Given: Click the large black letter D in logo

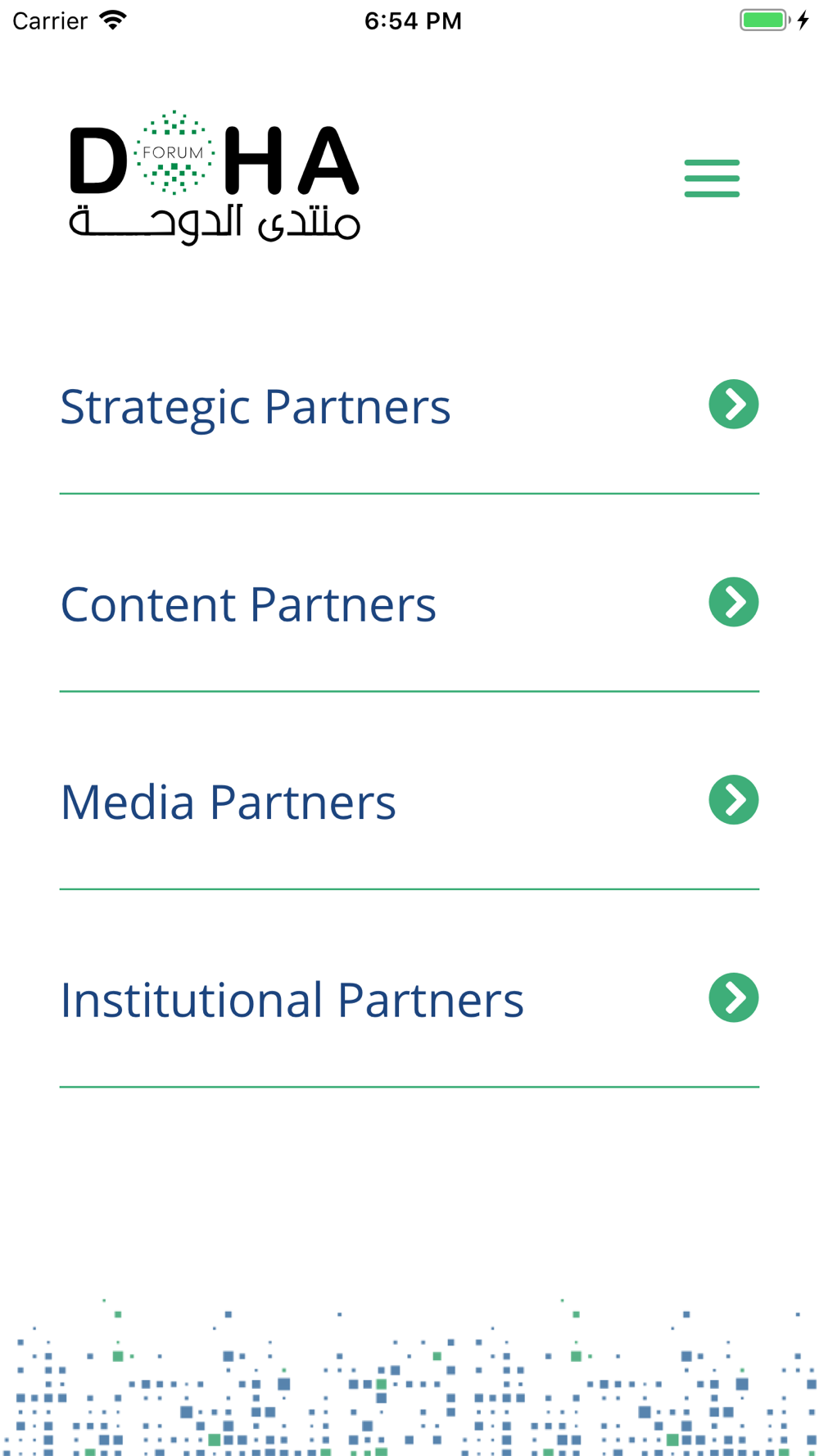Looking at the screenshot, I should [98, 161].
